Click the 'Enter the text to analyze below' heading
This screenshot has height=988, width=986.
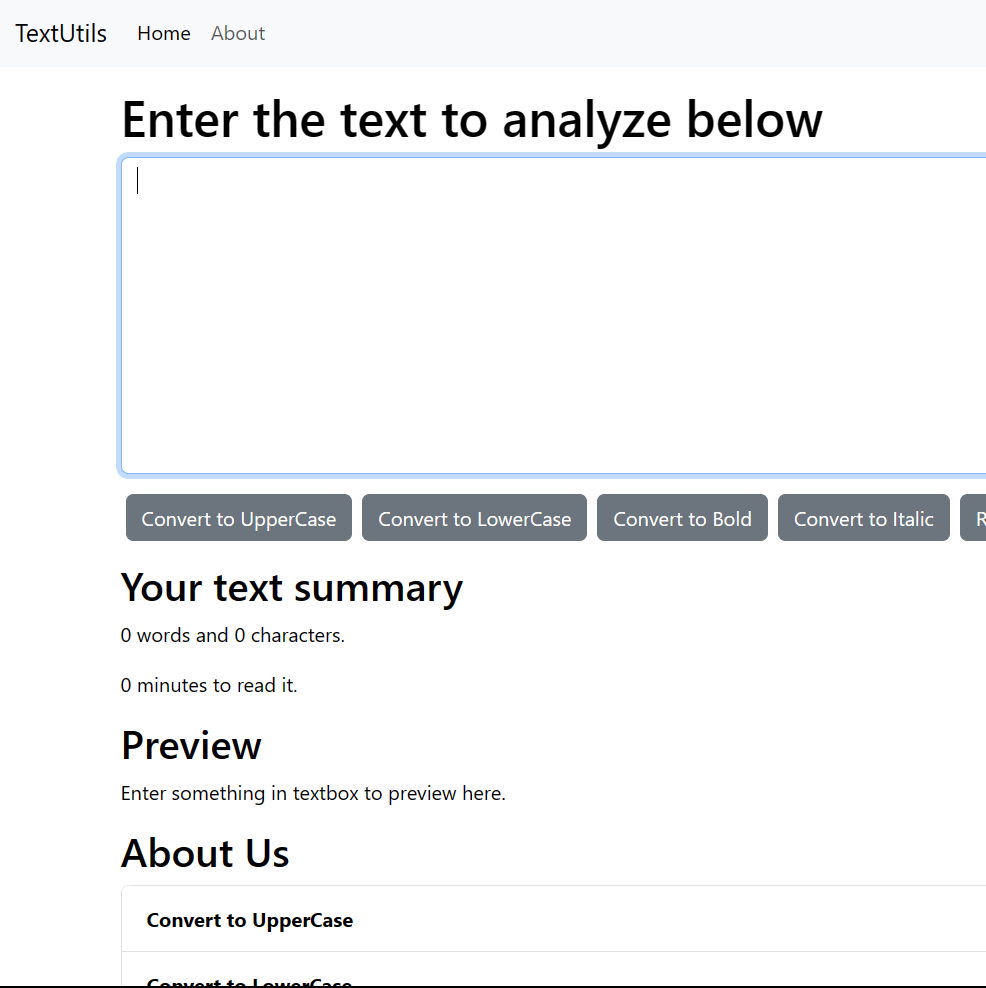(x=472, y=120)
